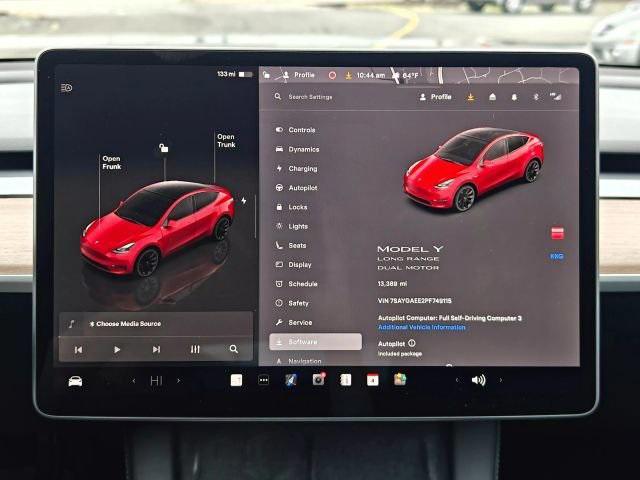Open the Schedule settings

pos(297,284)
